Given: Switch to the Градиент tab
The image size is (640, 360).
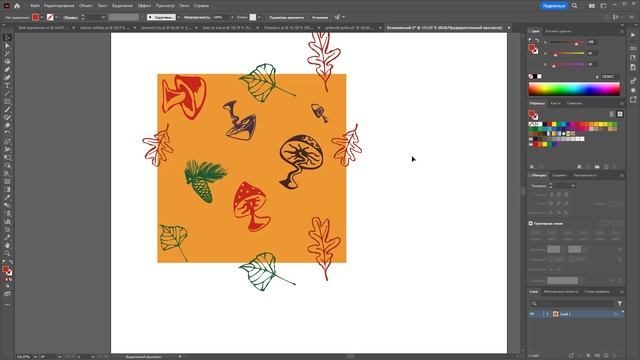Looking at the screenshot, I should click(560, 175).
